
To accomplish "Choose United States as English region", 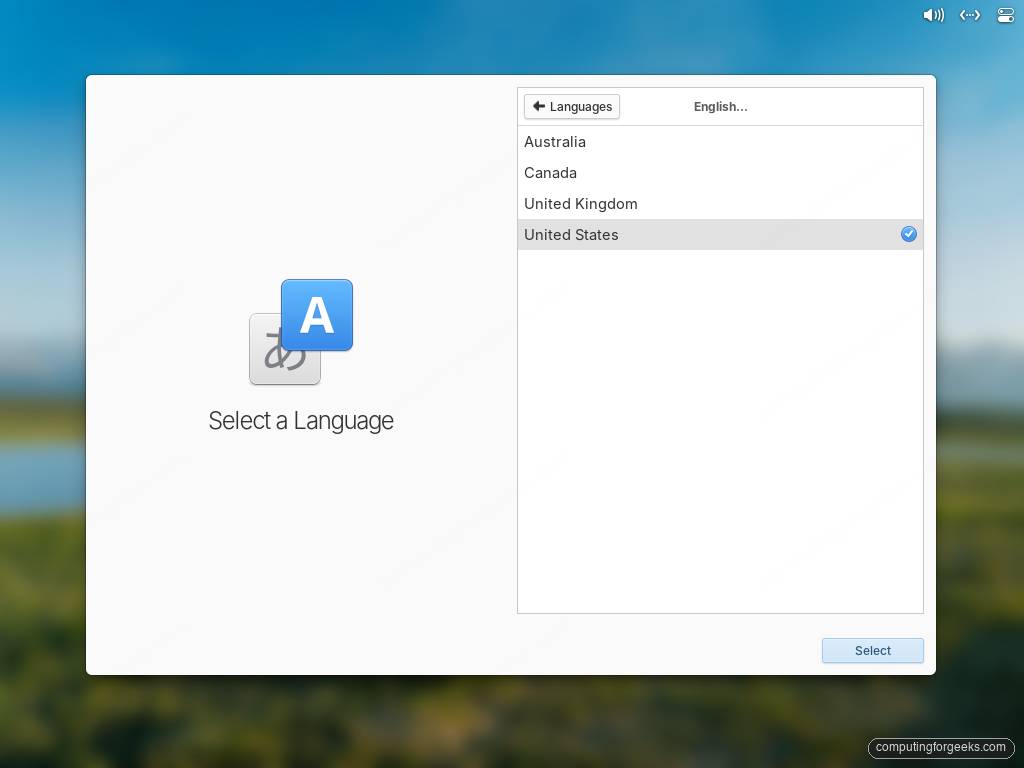I will point(720,234).
